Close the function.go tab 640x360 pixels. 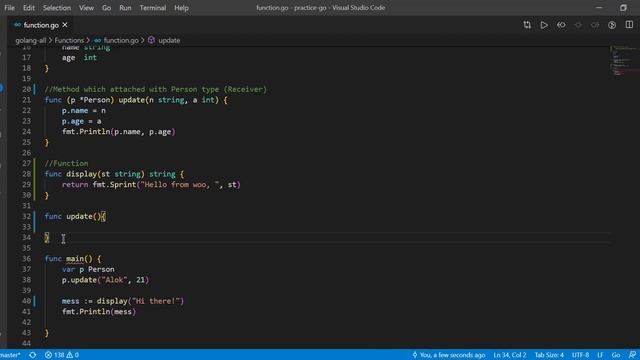(65, 25)
